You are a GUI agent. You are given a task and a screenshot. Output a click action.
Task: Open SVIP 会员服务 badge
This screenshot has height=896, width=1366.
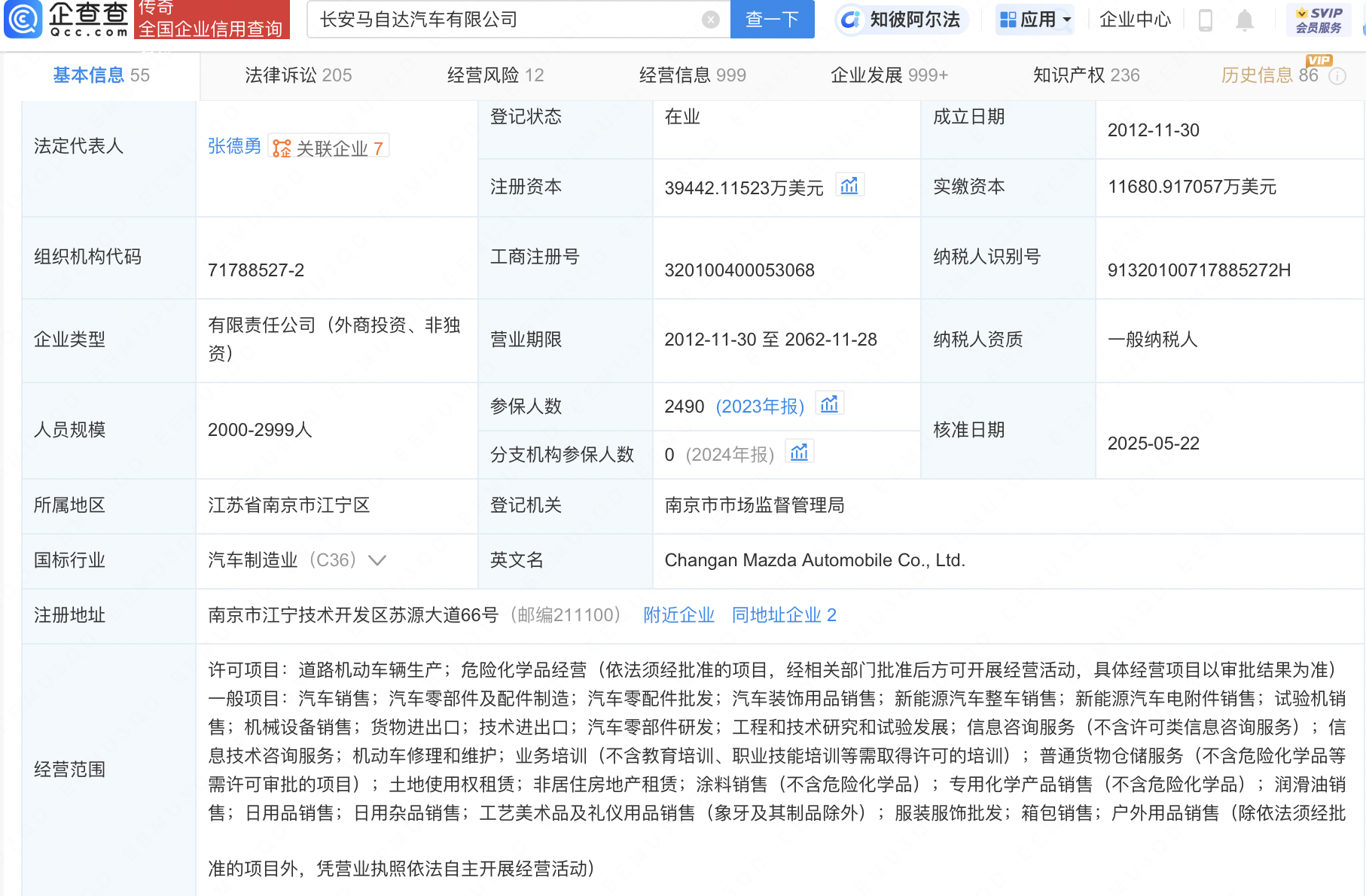1319,20
